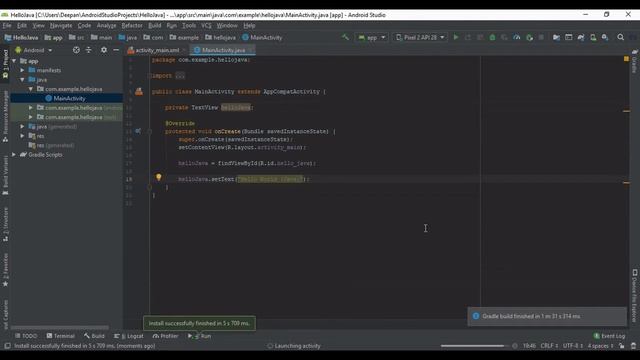Click the status bar read-only lock icon
The image size is (640, 360).
click(621, 346)
